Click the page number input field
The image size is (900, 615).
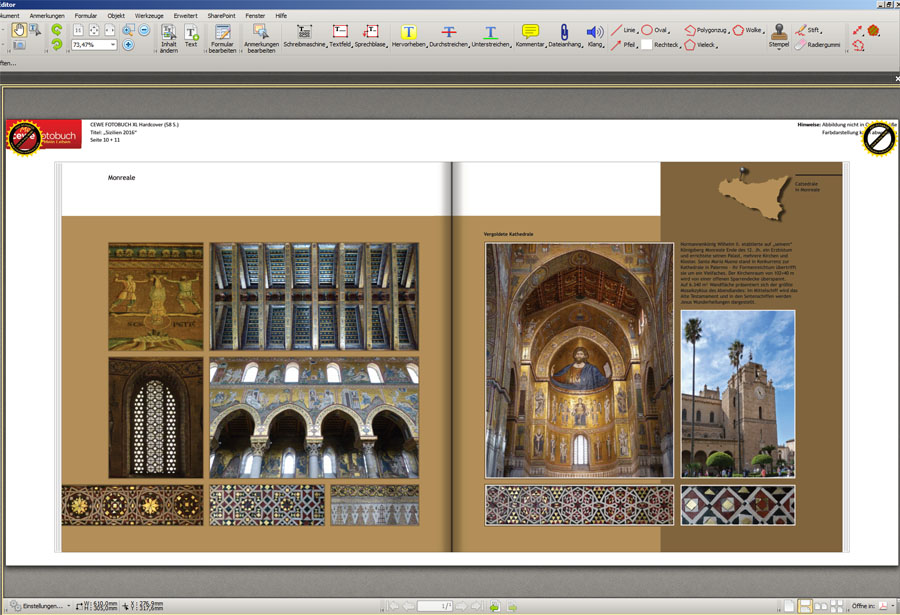[x=436, y=606]
